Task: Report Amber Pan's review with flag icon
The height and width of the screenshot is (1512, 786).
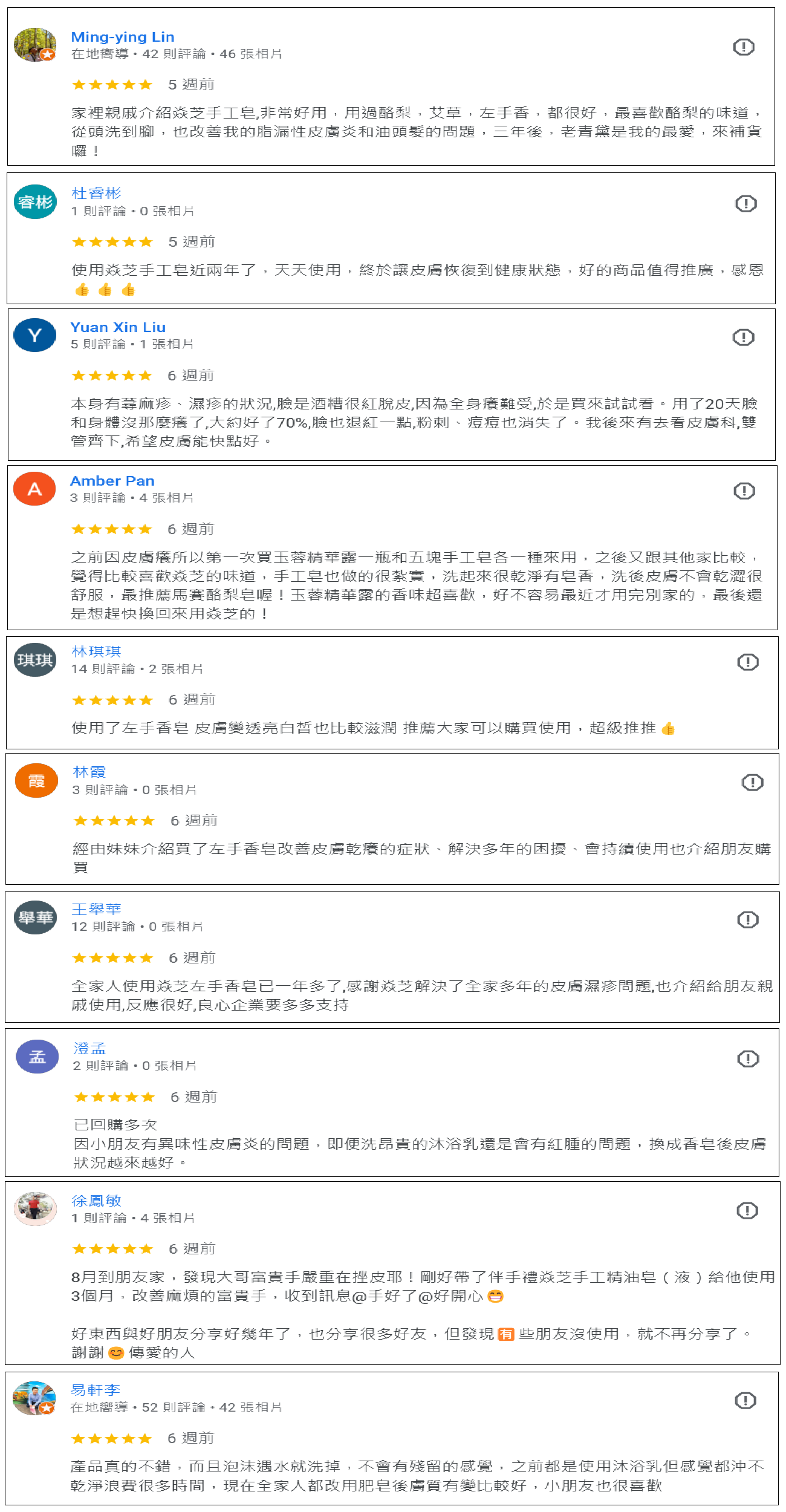Action: (x=744, y=491)
